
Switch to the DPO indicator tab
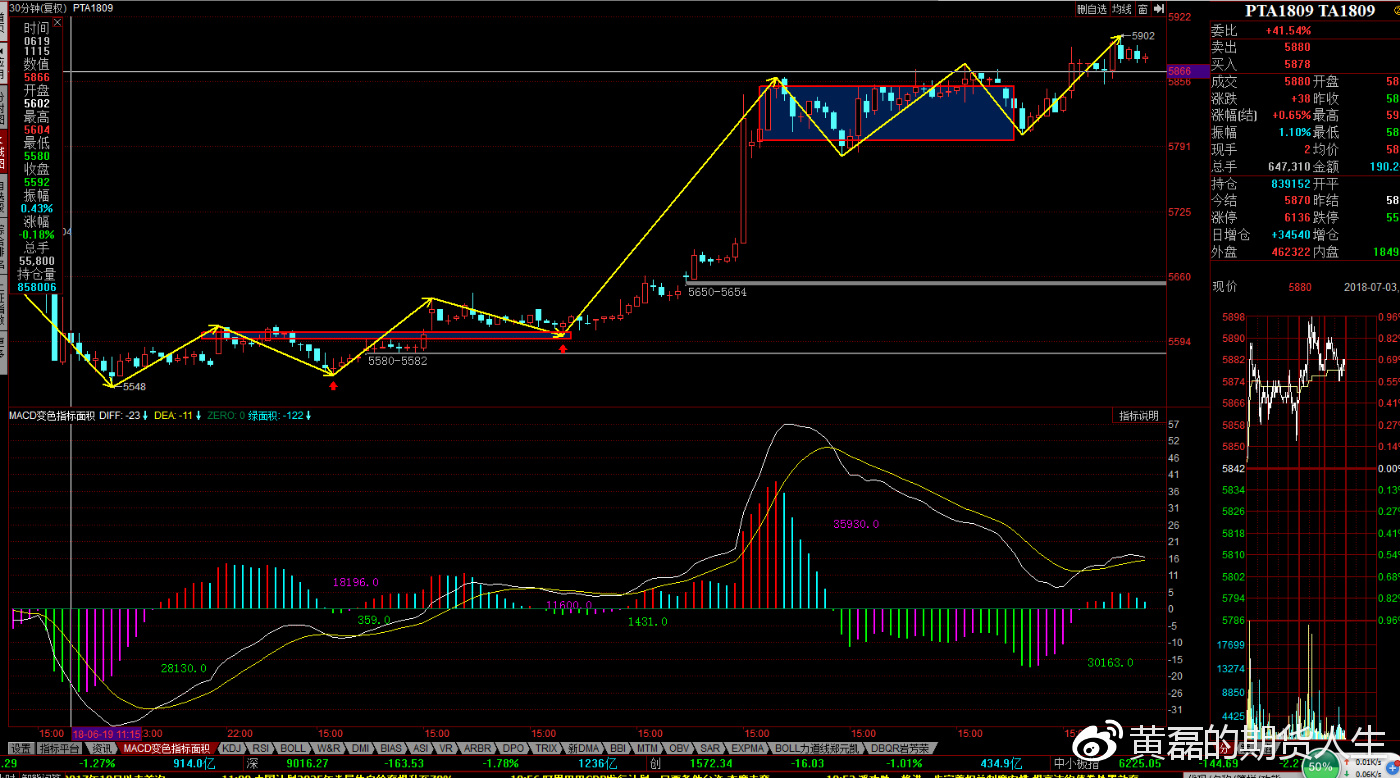(x=513, y=748)
